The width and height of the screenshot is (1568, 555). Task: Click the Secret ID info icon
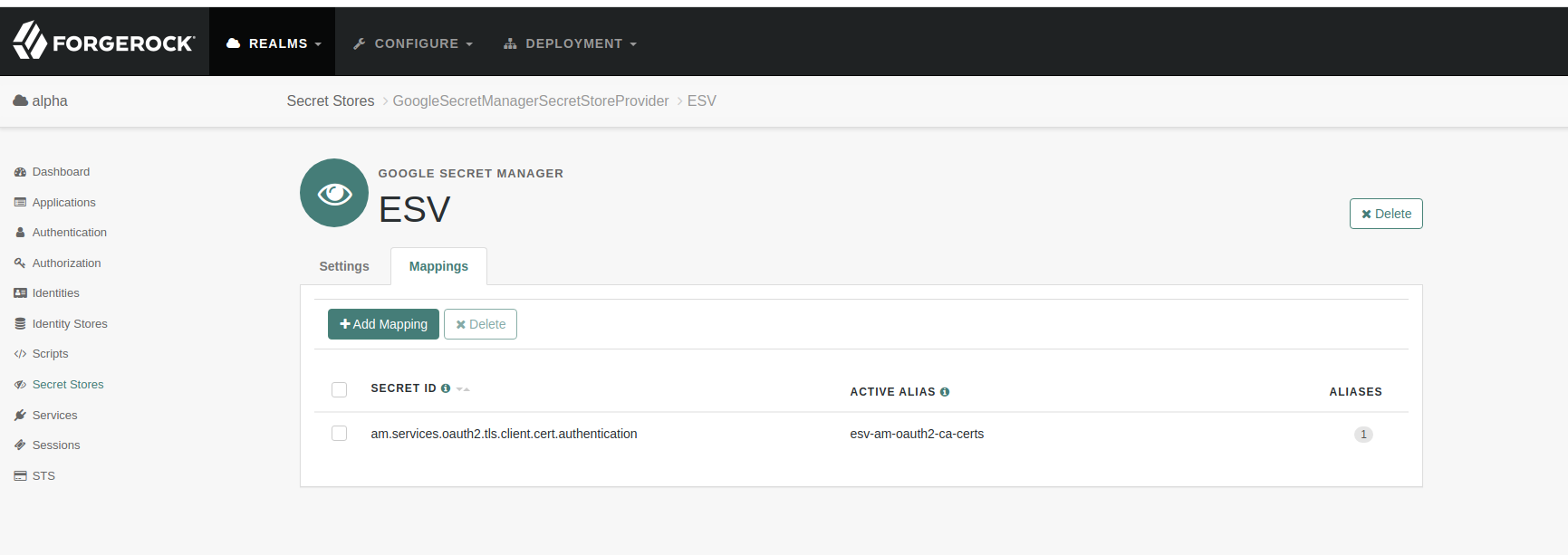pos(446,388)
